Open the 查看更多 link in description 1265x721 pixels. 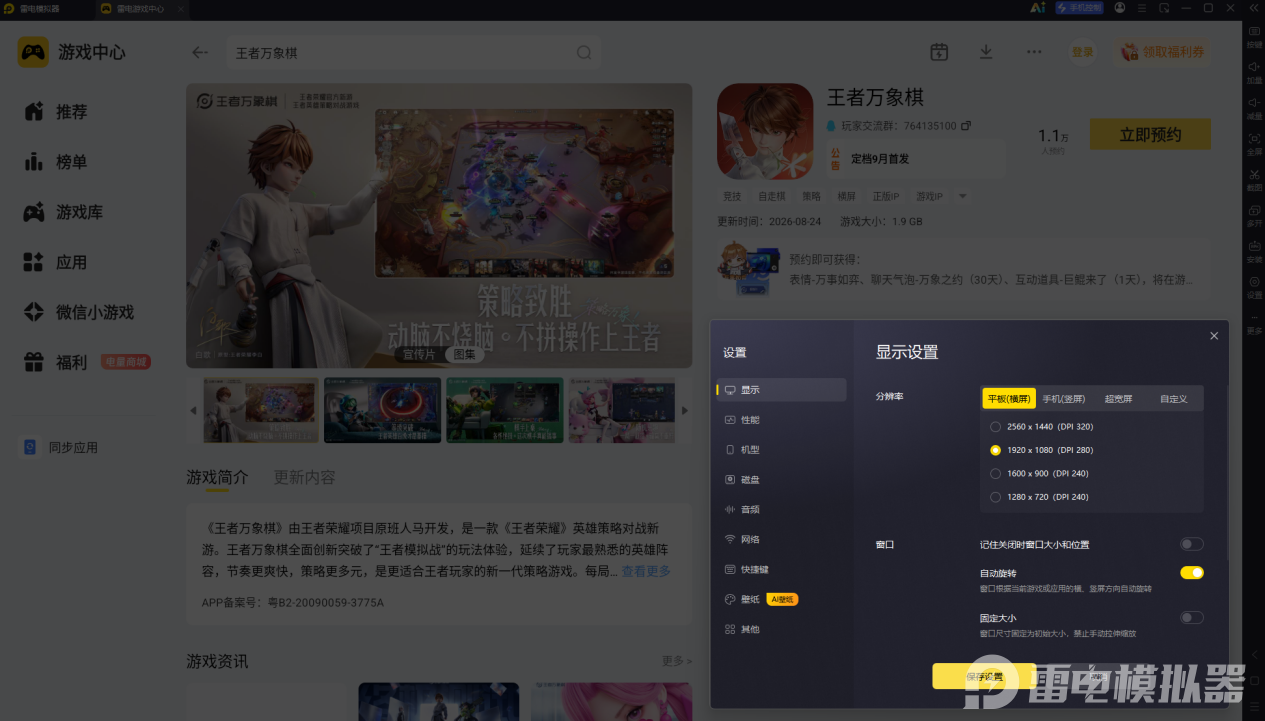point(646,571)
